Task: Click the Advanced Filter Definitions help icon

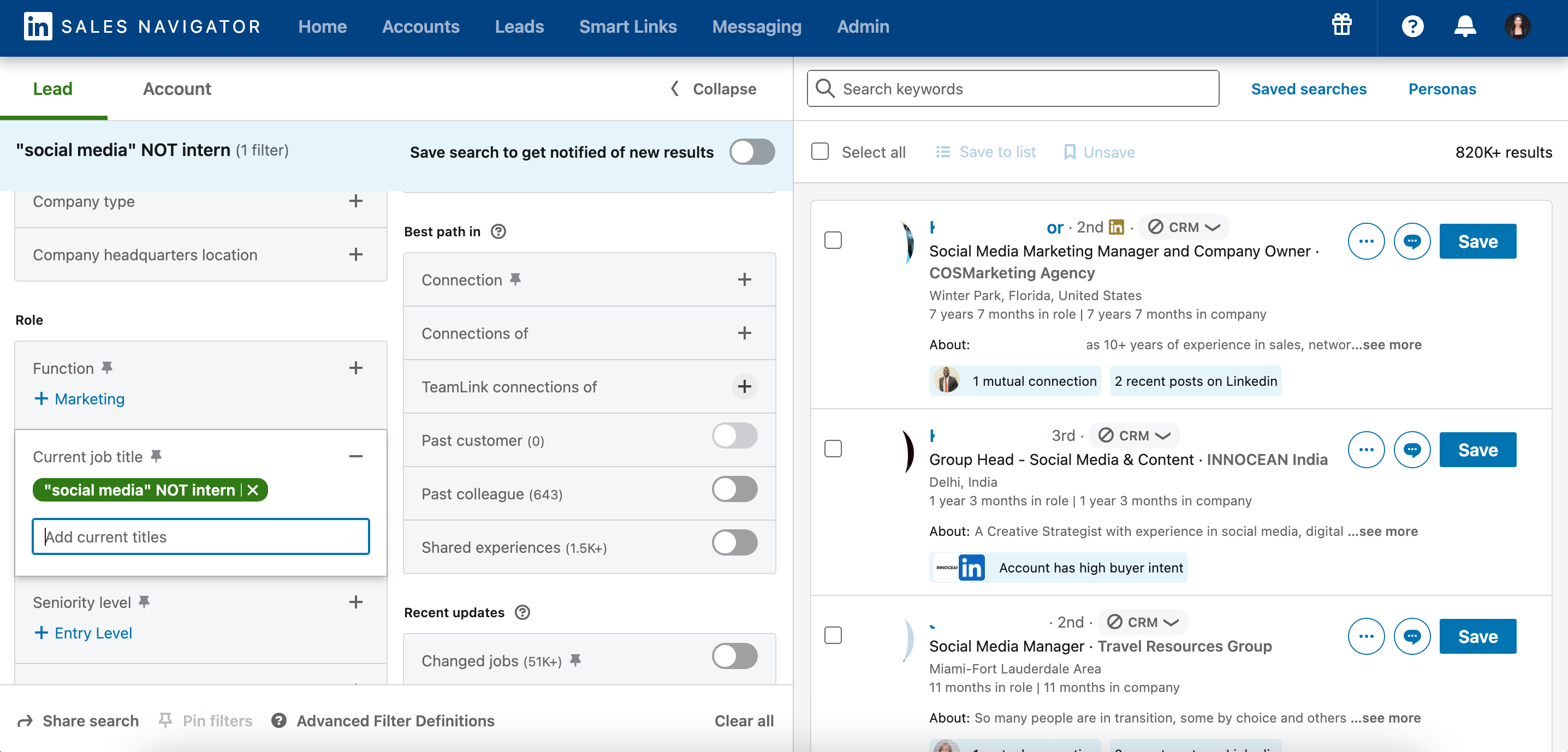Action: click(x=279, y=720)
